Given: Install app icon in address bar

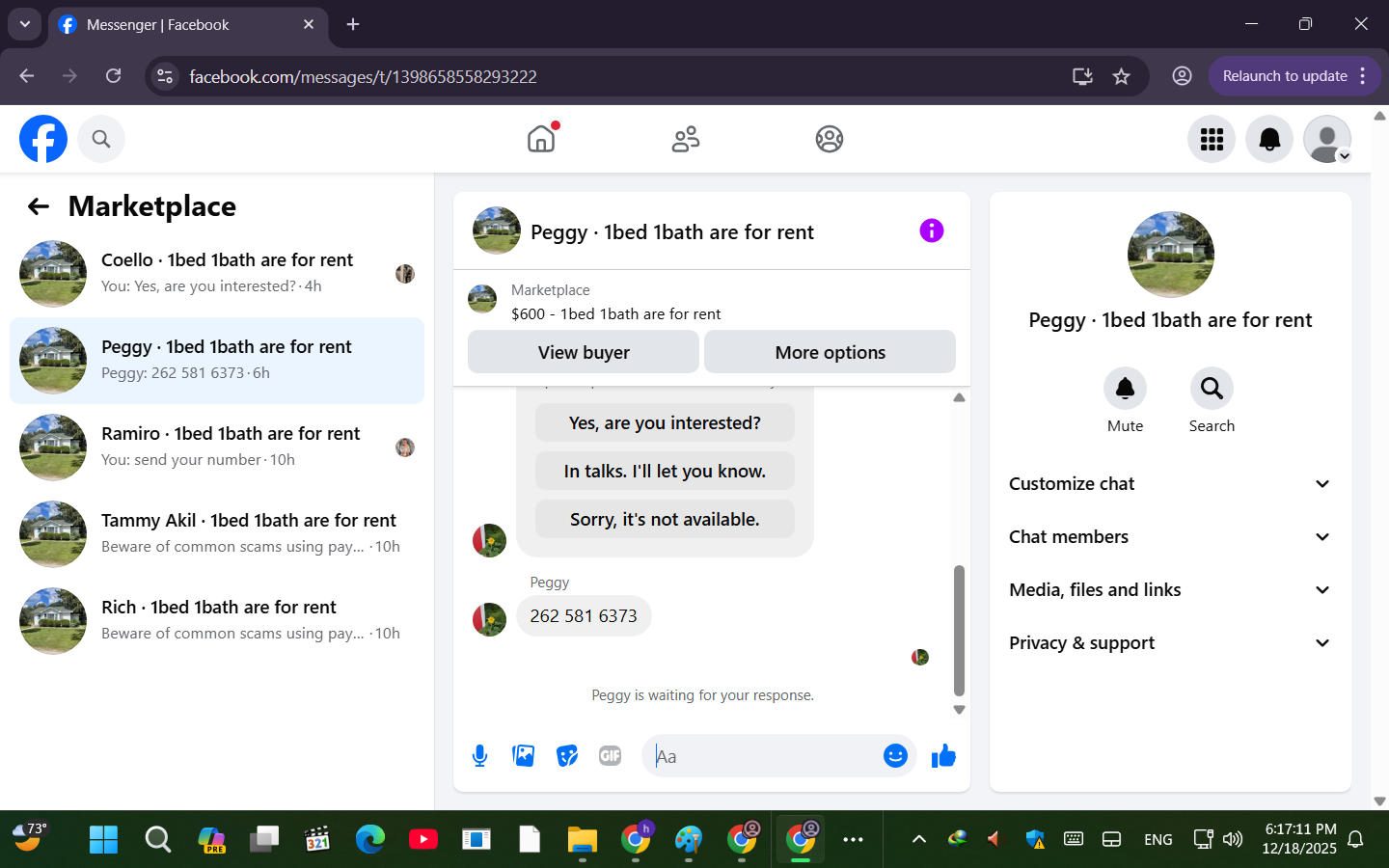Looking at the screenshot, I should coord(1082,76).
